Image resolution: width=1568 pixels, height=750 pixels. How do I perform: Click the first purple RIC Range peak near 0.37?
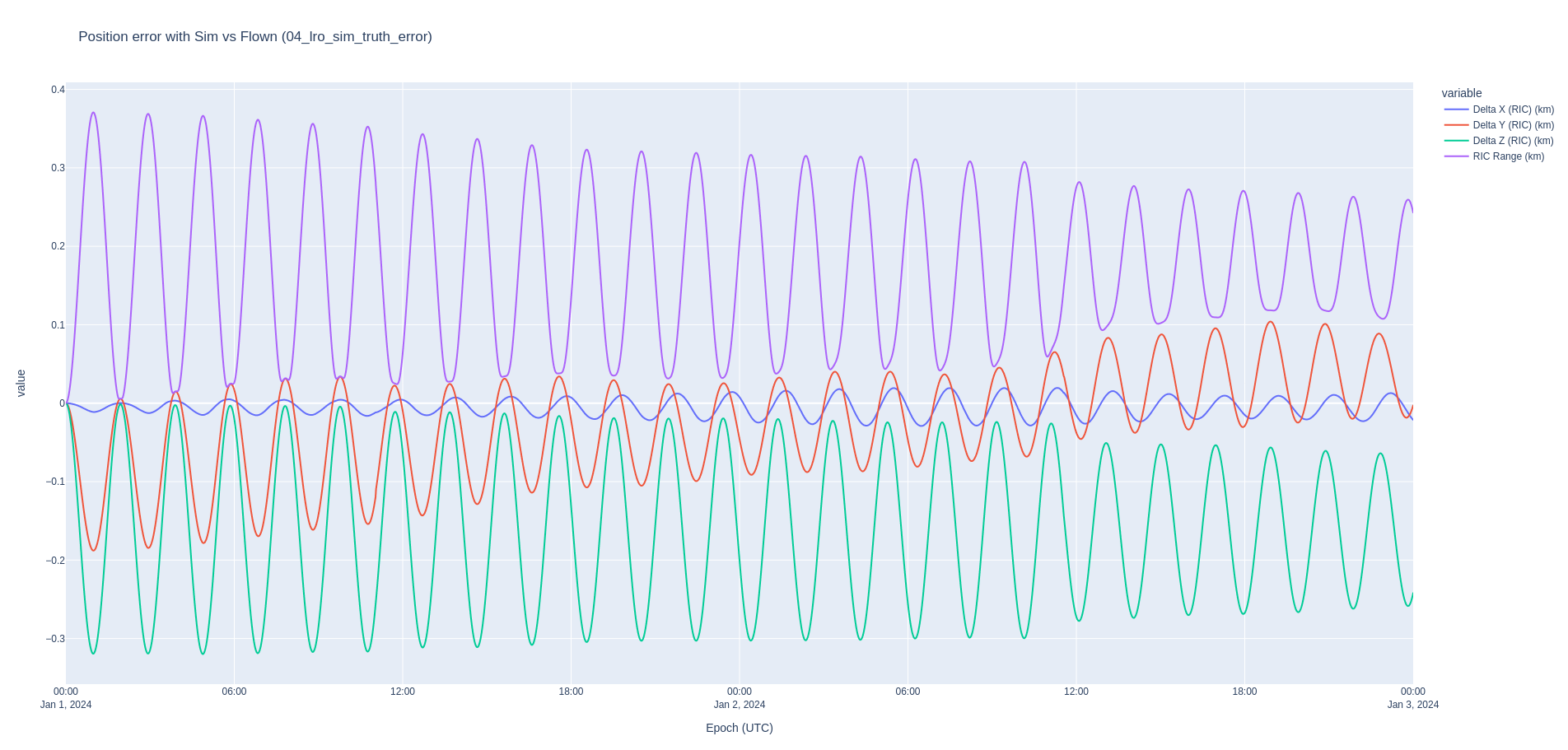[x=93, y=113]
